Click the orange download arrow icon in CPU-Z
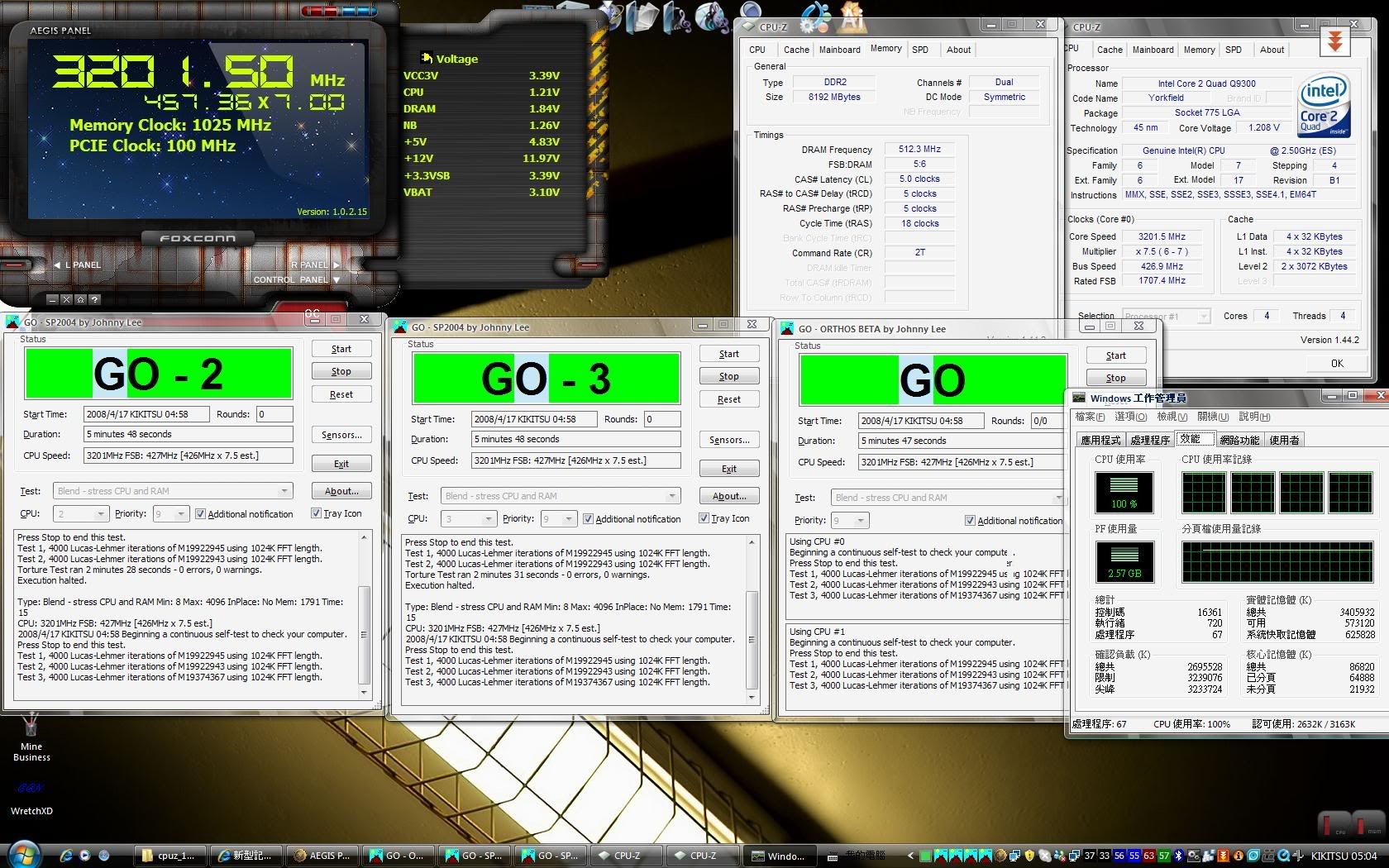The height and width of the screenshot is (868, 1389). pos(1334,41)
